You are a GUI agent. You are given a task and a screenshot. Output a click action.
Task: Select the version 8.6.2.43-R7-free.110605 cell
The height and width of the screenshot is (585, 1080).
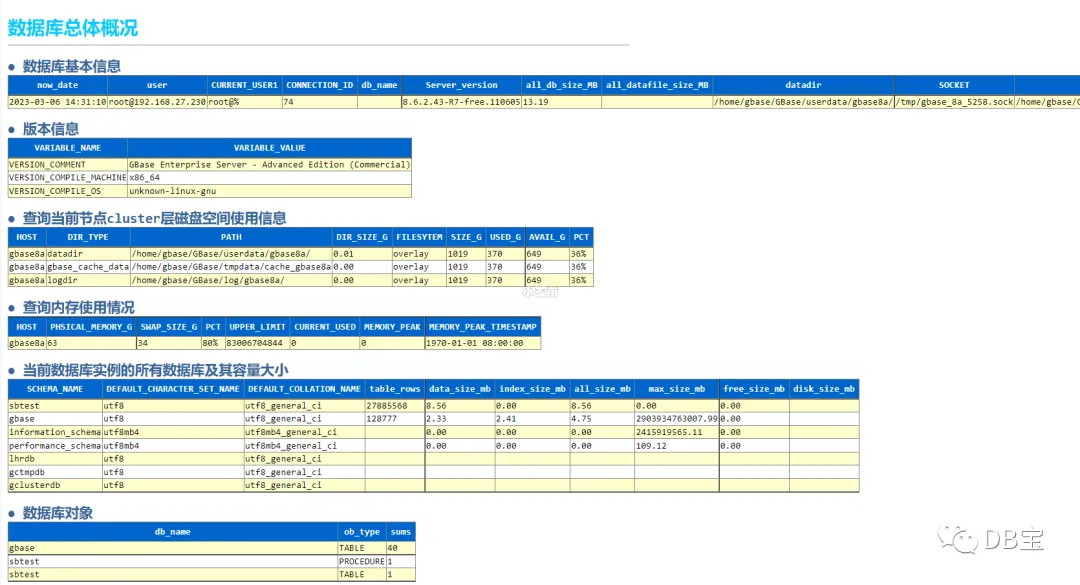(461, 102)
